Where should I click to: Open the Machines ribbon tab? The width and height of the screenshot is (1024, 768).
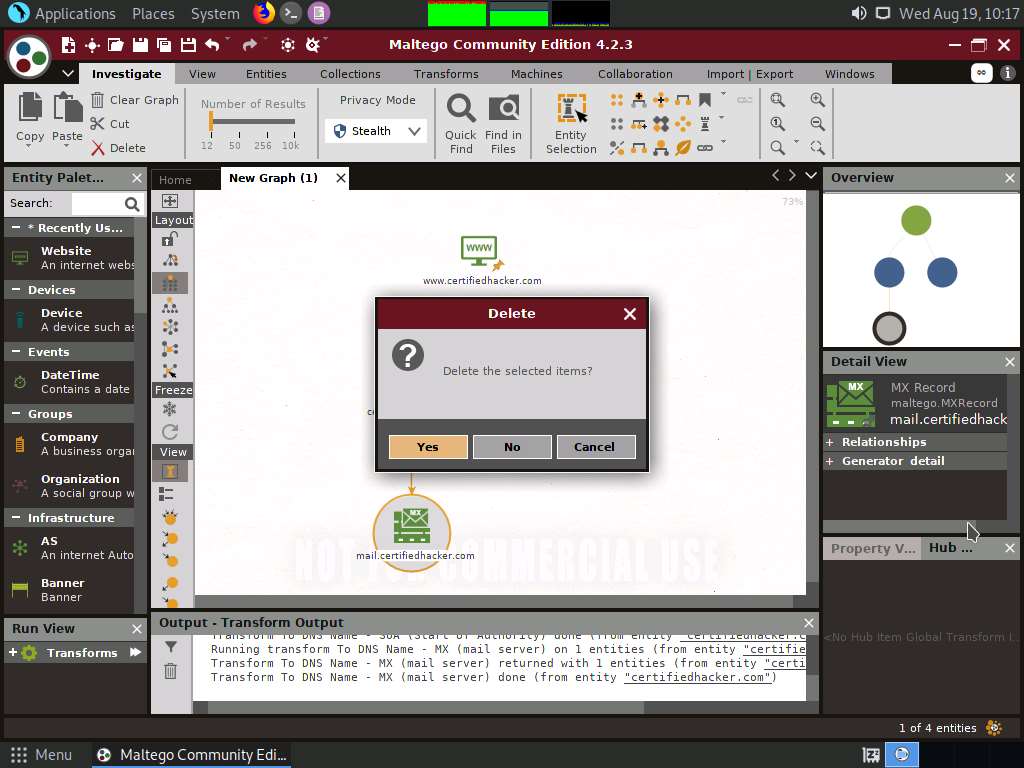537,74
